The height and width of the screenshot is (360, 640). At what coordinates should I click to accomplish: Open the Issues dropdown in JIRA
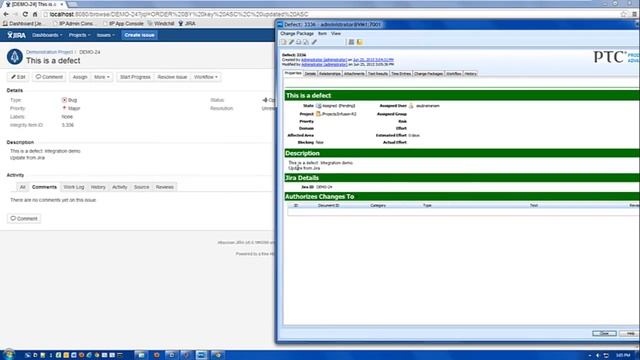[105, 35]
